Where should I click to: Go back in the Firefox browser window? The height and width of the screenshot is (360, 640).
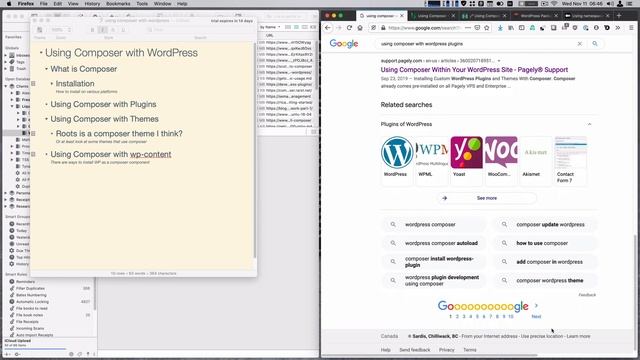pyautogui.click(x=328, y=28)
